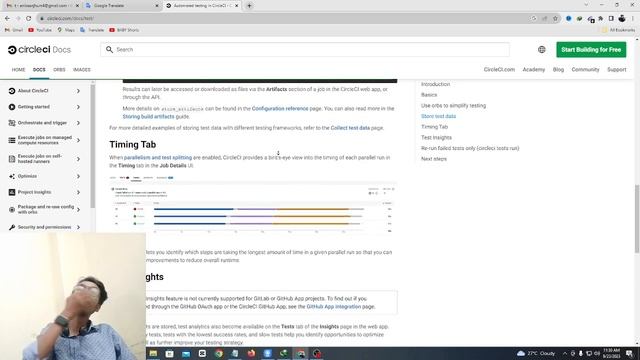Open the ORBS nav tab
Screen dimensions: 640x360
[59, 70]
